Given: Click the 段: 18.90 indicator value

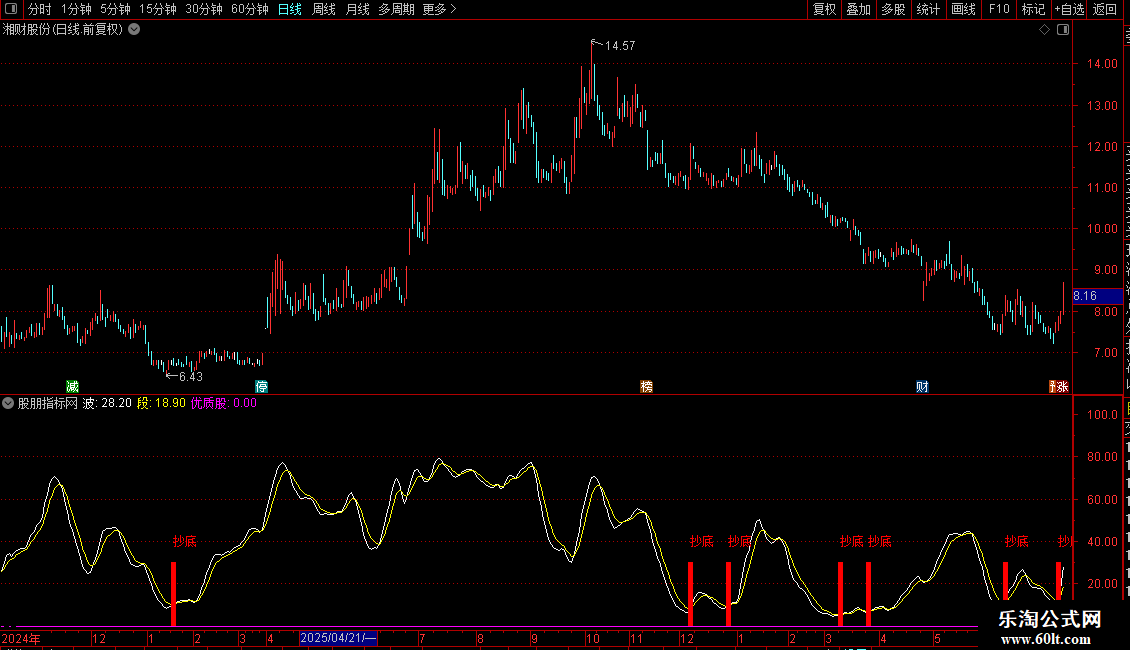Looking at the screenshot, I should coord(161,404).
